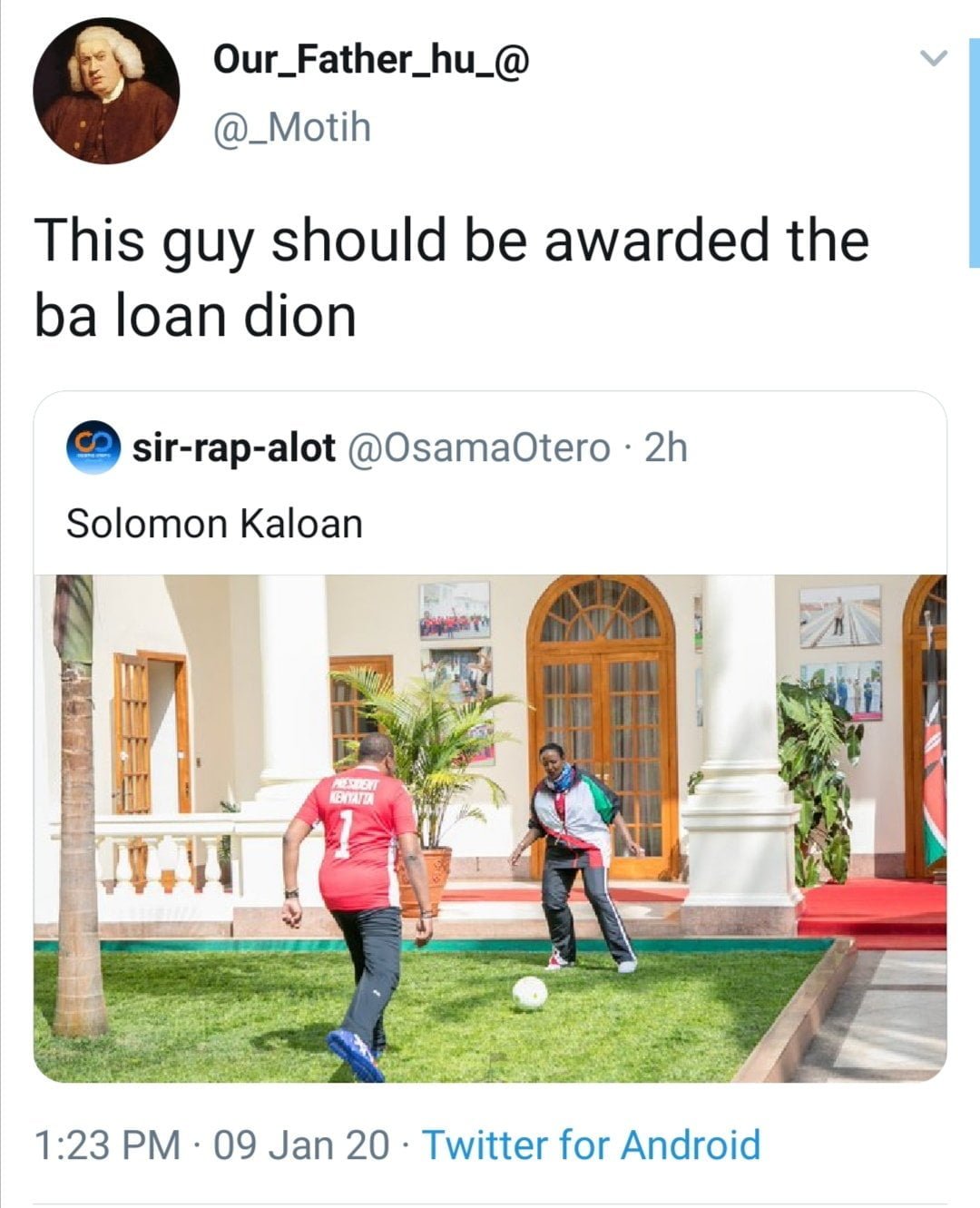Tap the soccer ball in the photo
This screenshot has height=1208, width=980.
coord(529,993)
